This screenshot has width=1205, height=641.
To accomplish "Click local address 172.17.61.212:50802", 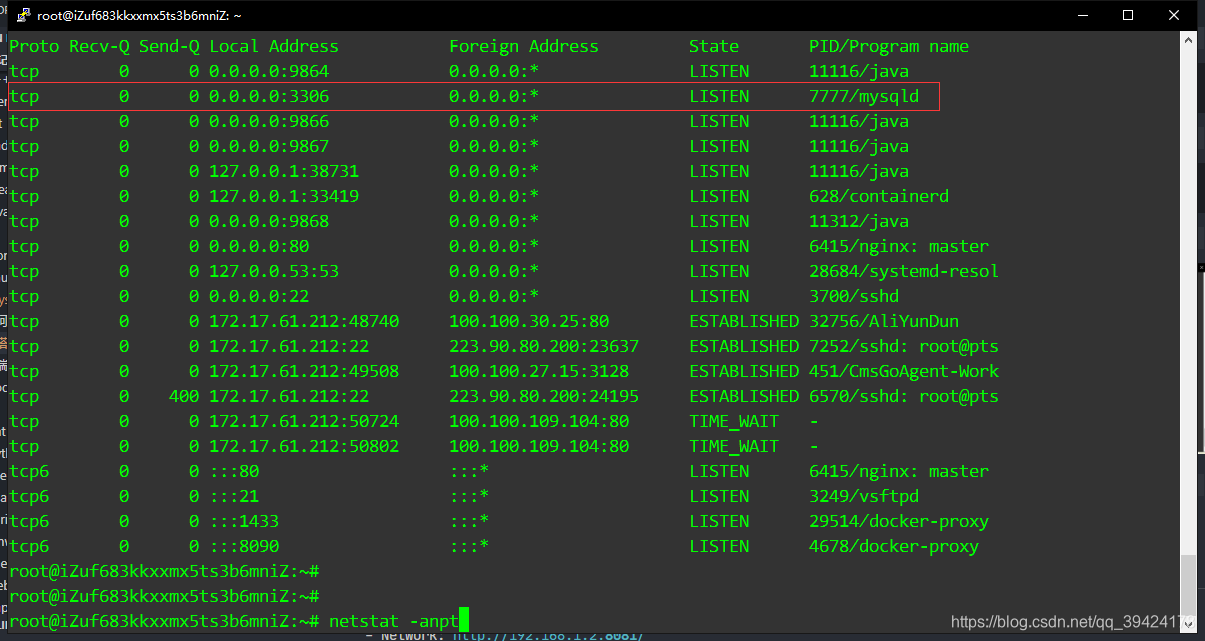I will pos(304,446).
